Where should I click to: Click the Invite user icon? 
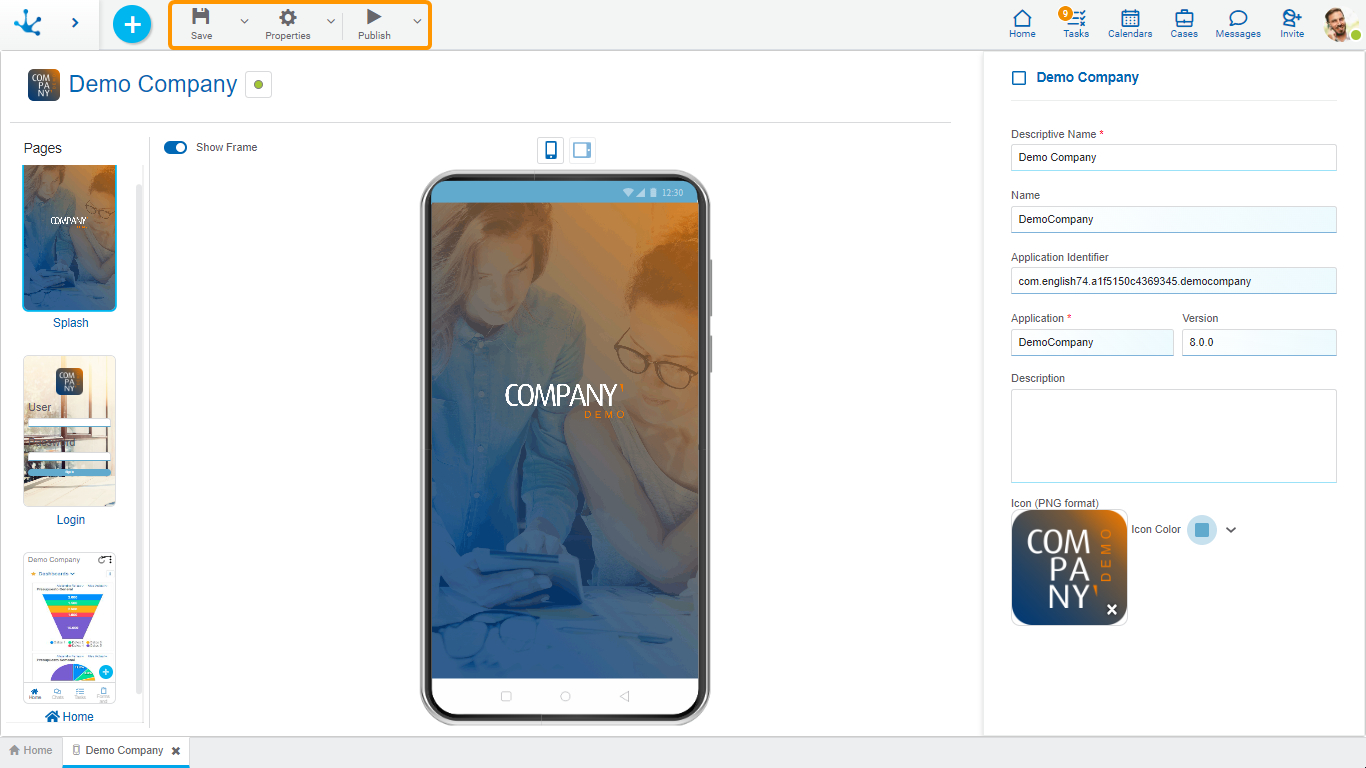[1292, 24]
